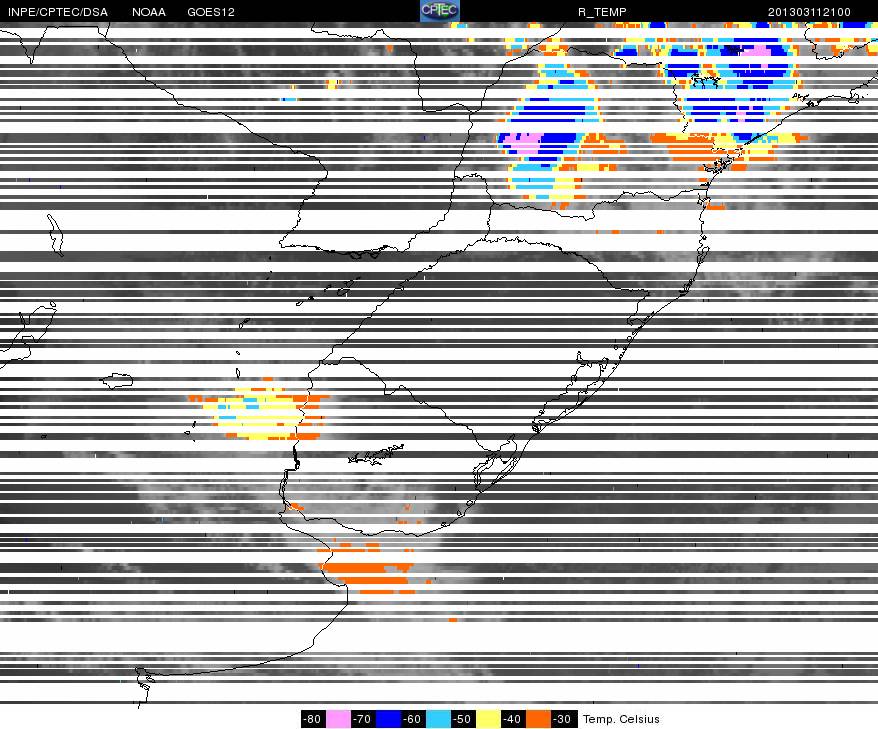This screenshot has height=729, width=878.
Task: Click the 201303112100 timestamp
Action: point(809,12)
